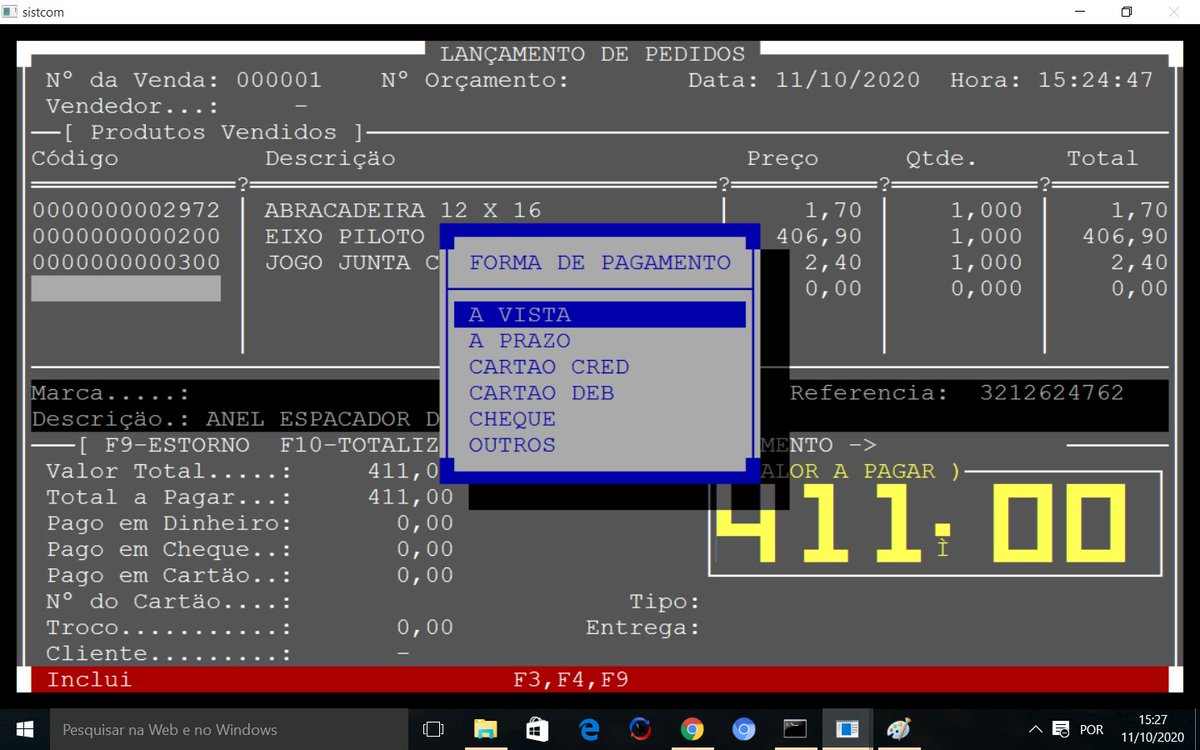Click Pago em Dinheiro value 0,00
Image resolution: width=1200 pixels, height=750 pixels.
tap(425, 522)
